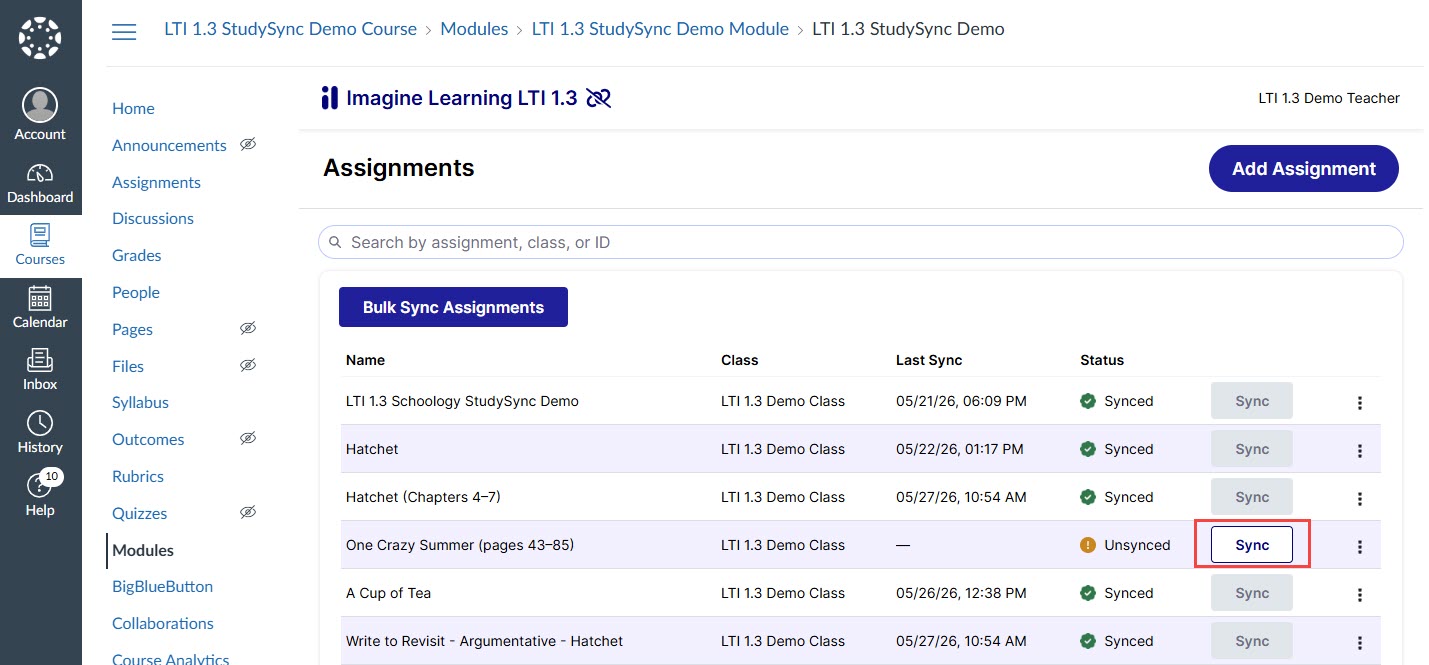Open three-dot menu for One Crazy Summer
Image resolution: width=1429 pixels, height=665 pixels.
[1359, 547]
